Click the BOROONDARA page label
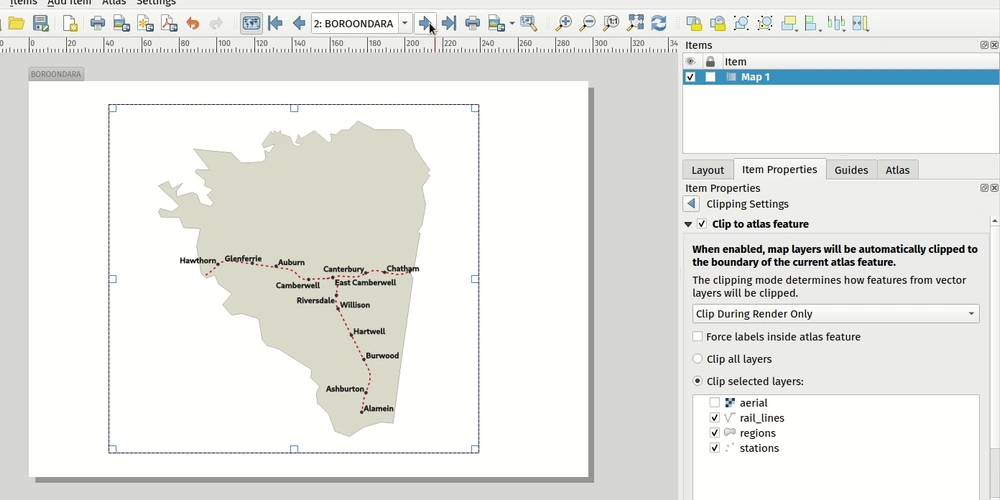Image resolution: width=1000 pixels, height=500 pixels. [x=56, y=74]
